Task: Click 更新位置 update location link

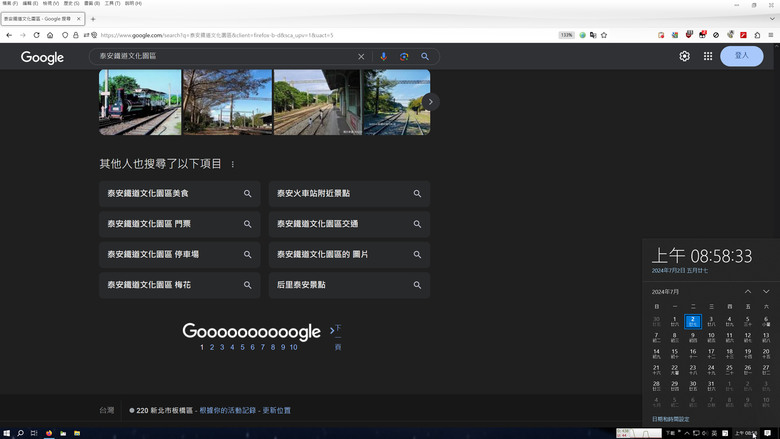Action: tap(277, 410)
